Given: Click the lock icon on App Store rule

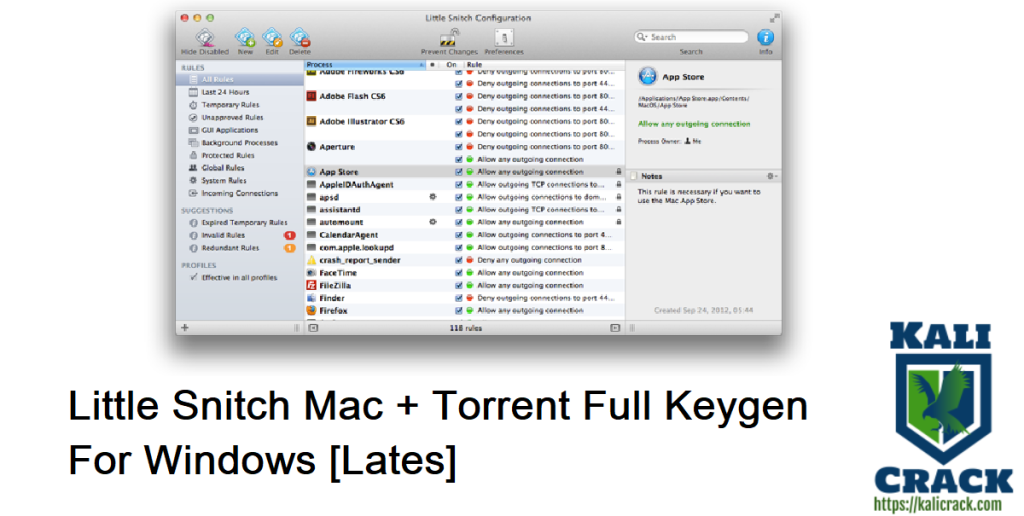Looking at the screenshot, I should [618, 172].
